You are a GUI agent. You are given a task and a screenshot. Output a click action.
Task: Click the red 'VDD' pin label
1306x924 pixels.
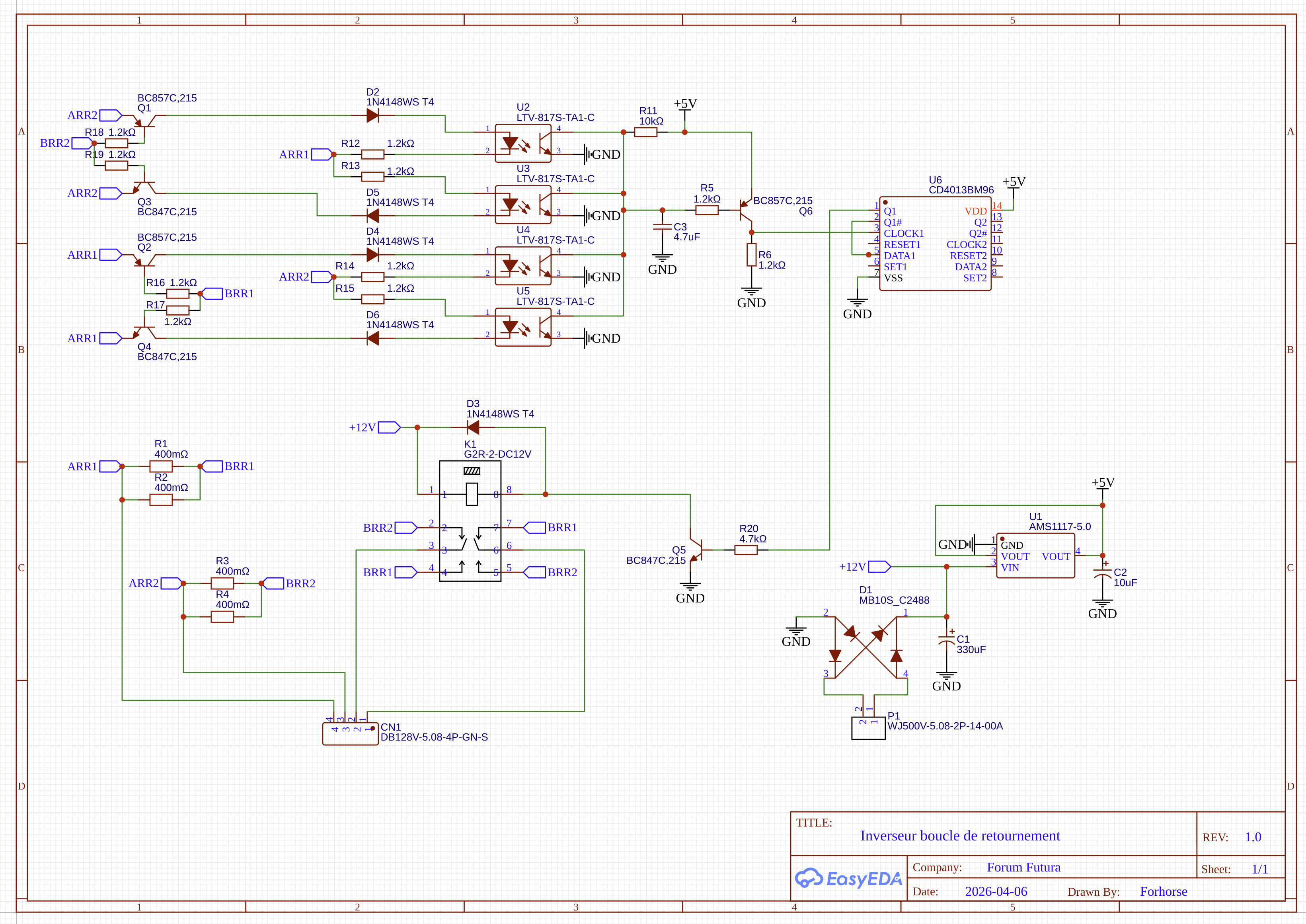pyautogui.click(x=976, y=211)
